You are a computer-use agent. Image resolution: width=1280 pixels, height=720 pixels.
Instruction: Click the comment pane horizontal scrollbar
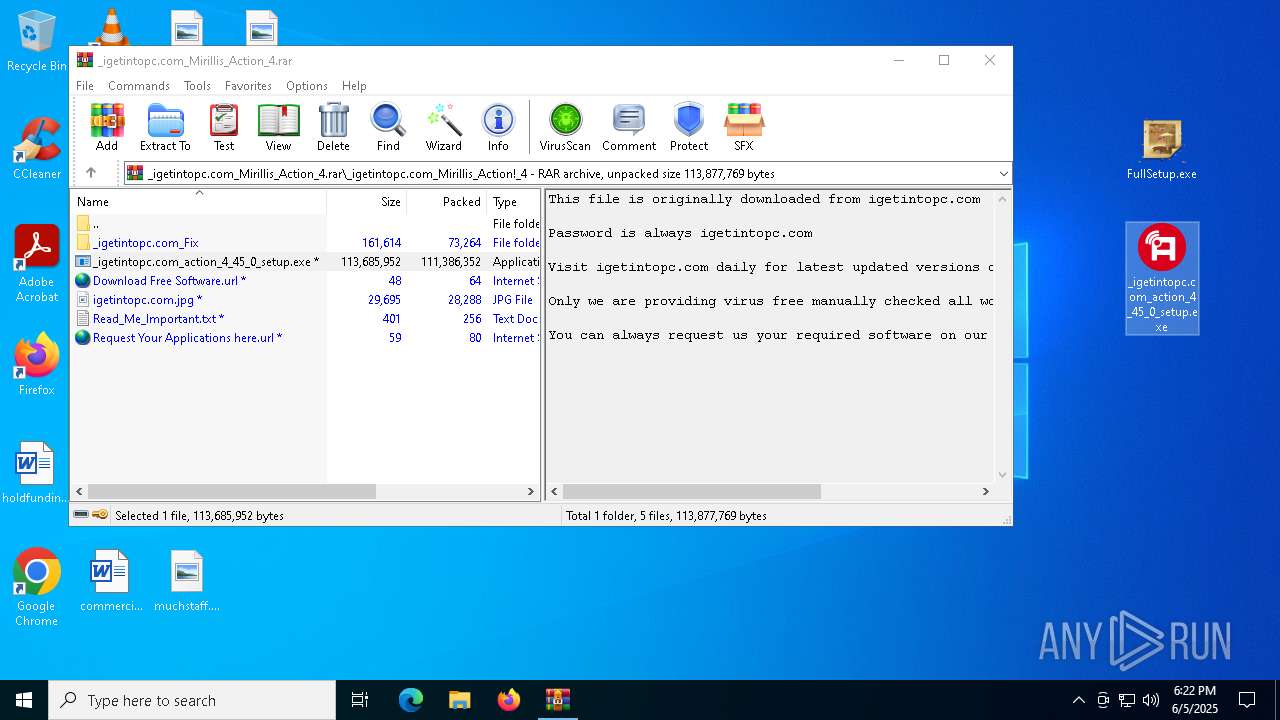point(691,491)
